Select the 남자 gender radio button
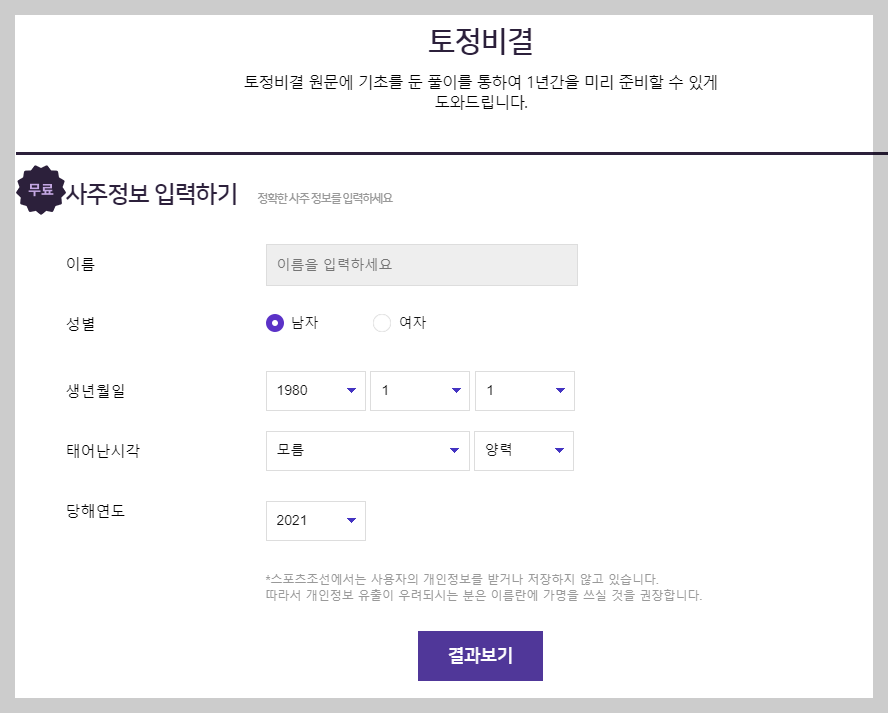 coord(275,323)
